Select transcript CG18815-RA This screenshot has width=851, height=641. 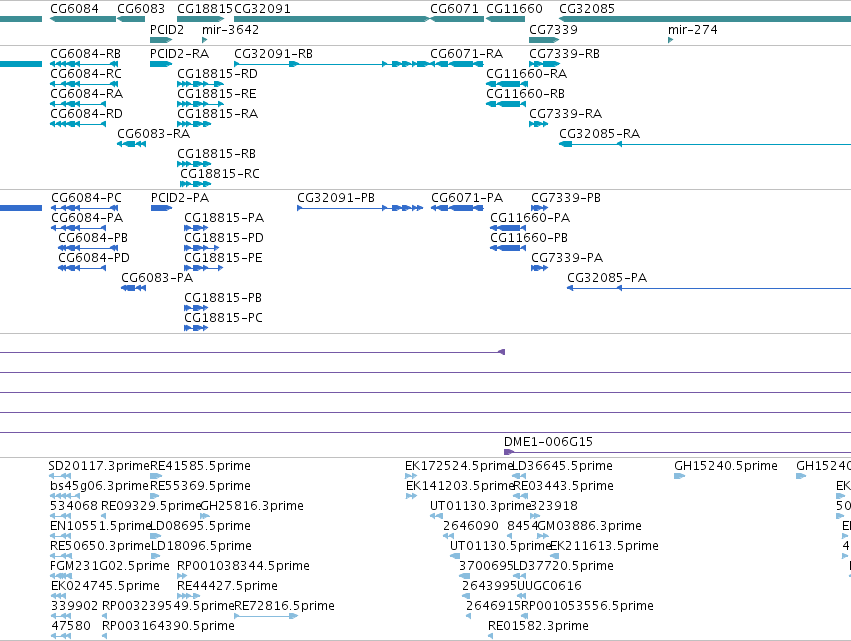[x=217, y=114]
